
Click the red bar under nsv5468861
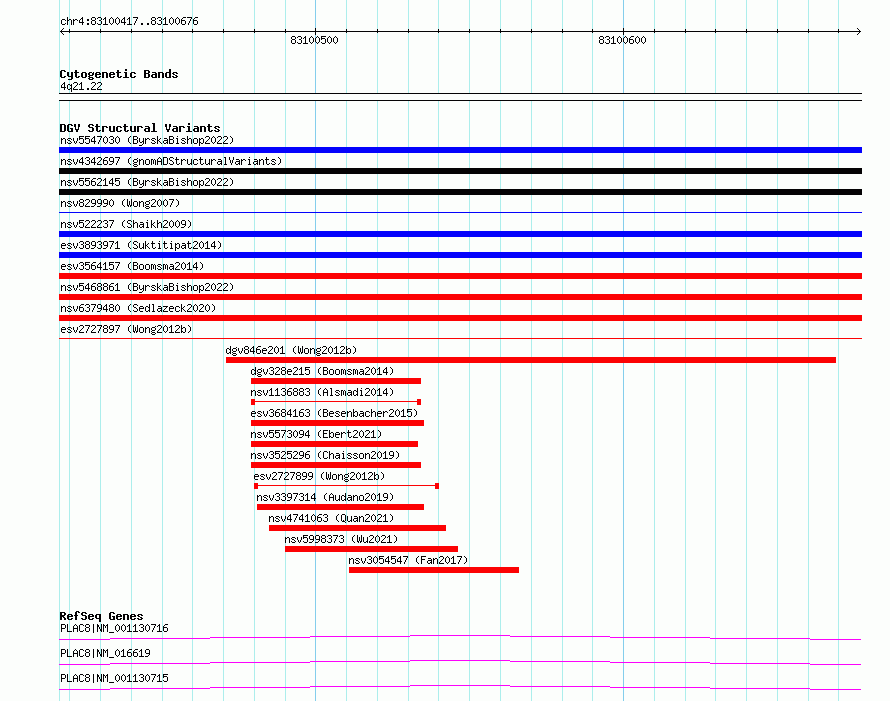[460, 297]
